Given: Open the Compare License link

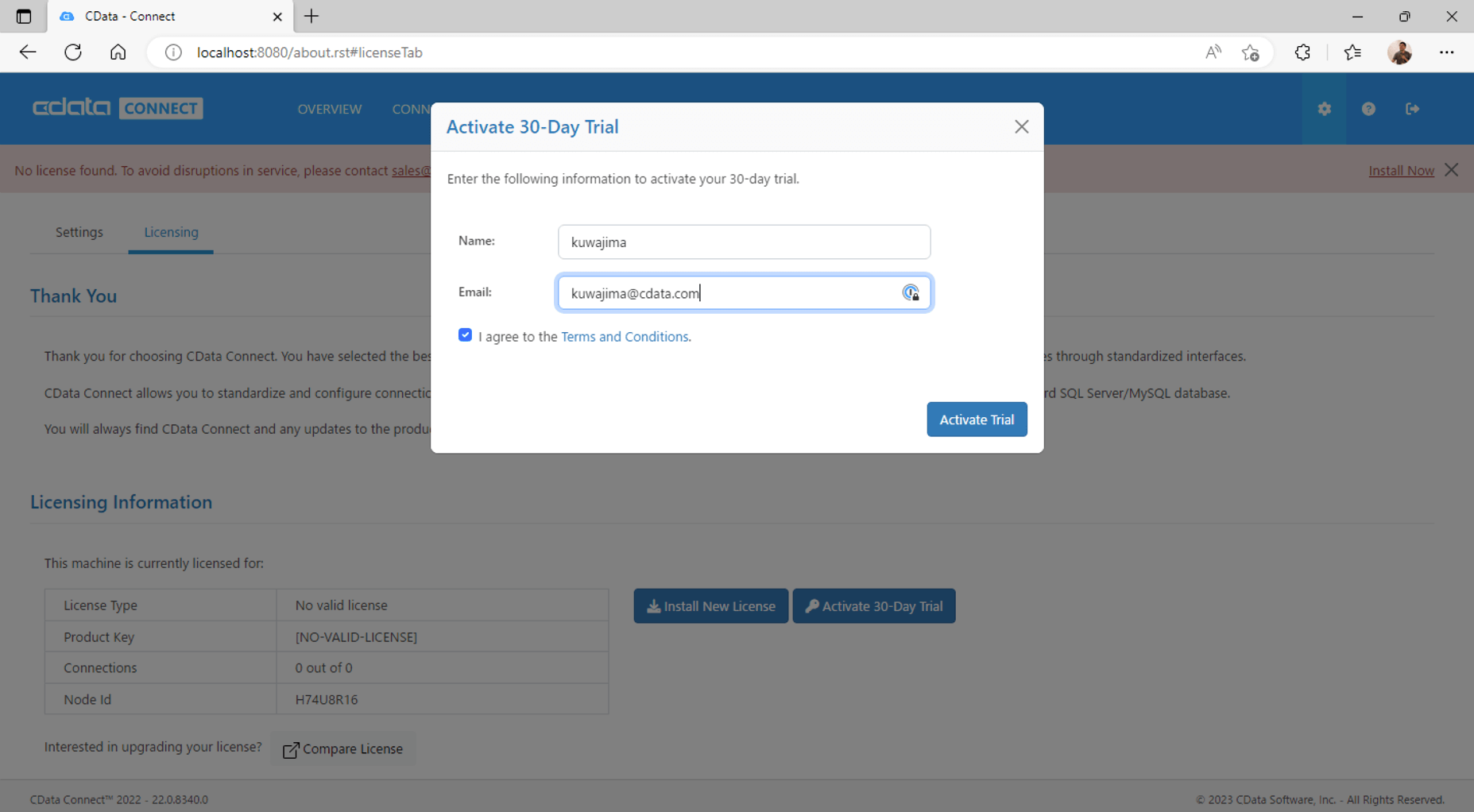Looking at the screenshot, I should [342, 748].
